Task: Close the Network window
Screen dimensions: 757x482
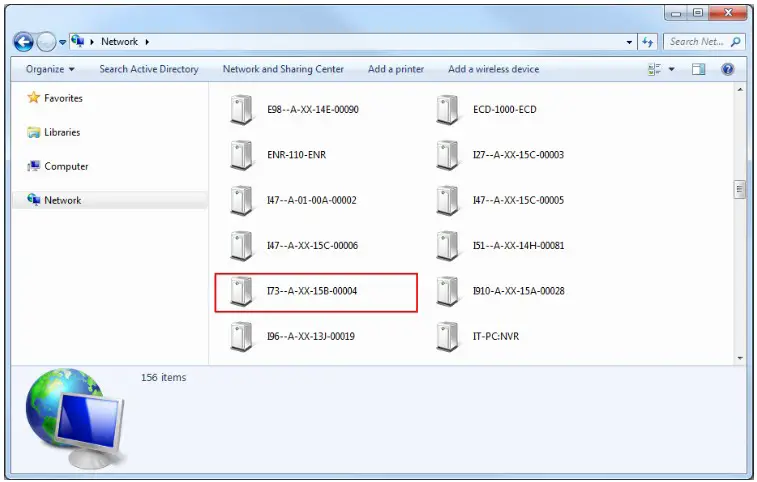Action: coord(728,13)
